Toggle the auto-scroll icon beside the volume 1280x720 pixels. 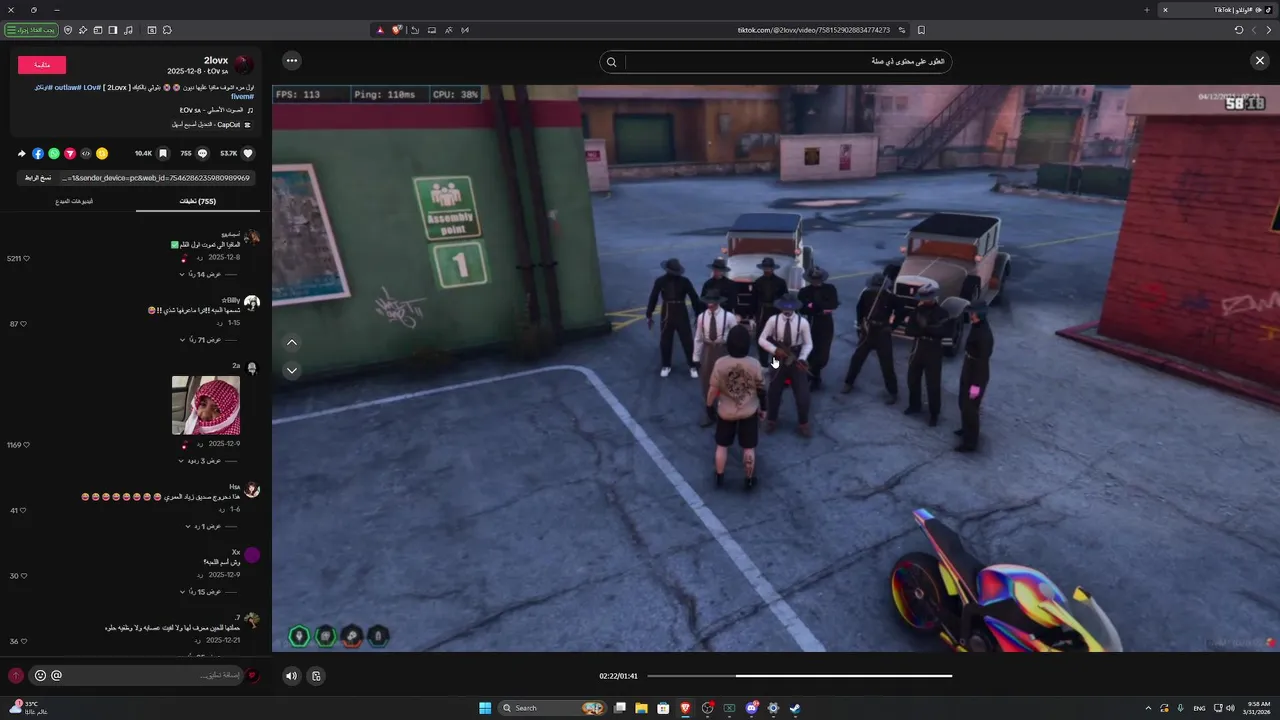click(x=316, y=676)
